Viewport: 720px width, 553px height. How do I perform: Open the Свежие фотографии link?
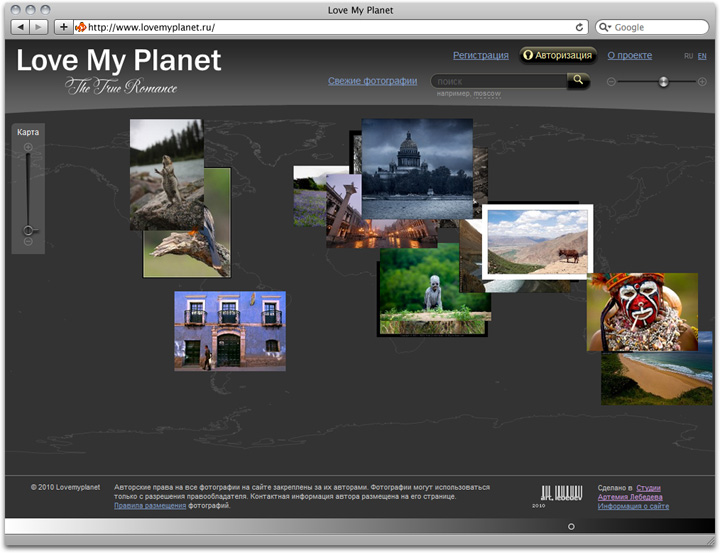[372, 81]
